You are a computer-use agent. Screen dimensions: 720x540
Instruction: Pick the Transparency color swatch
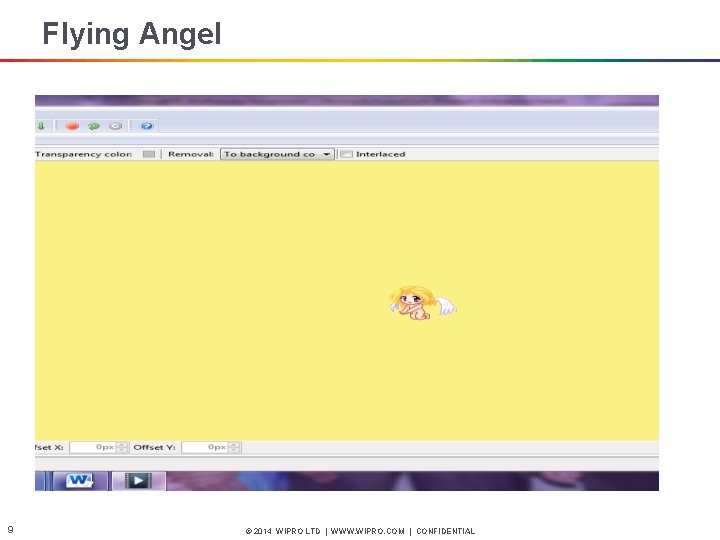click(x=149, y=154)
